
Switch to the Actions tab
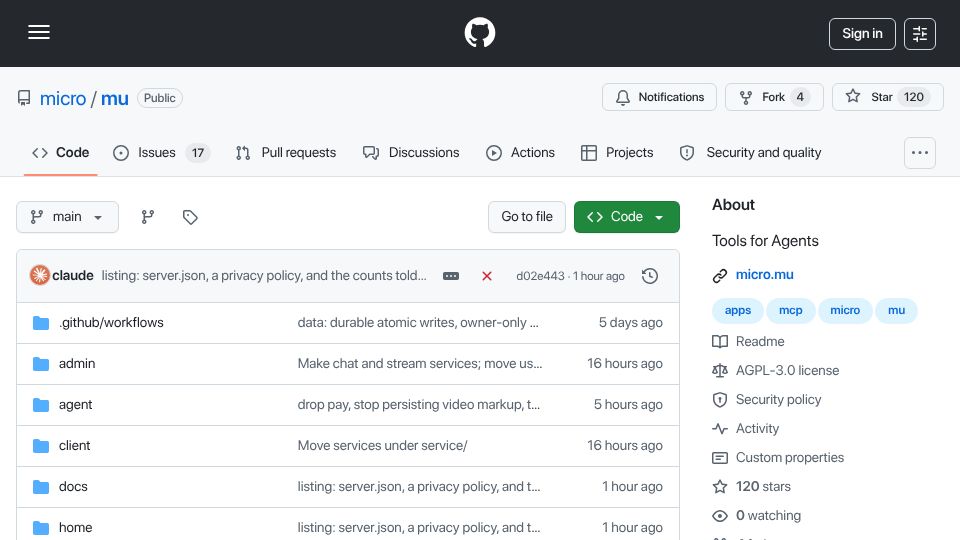[520, 152]
